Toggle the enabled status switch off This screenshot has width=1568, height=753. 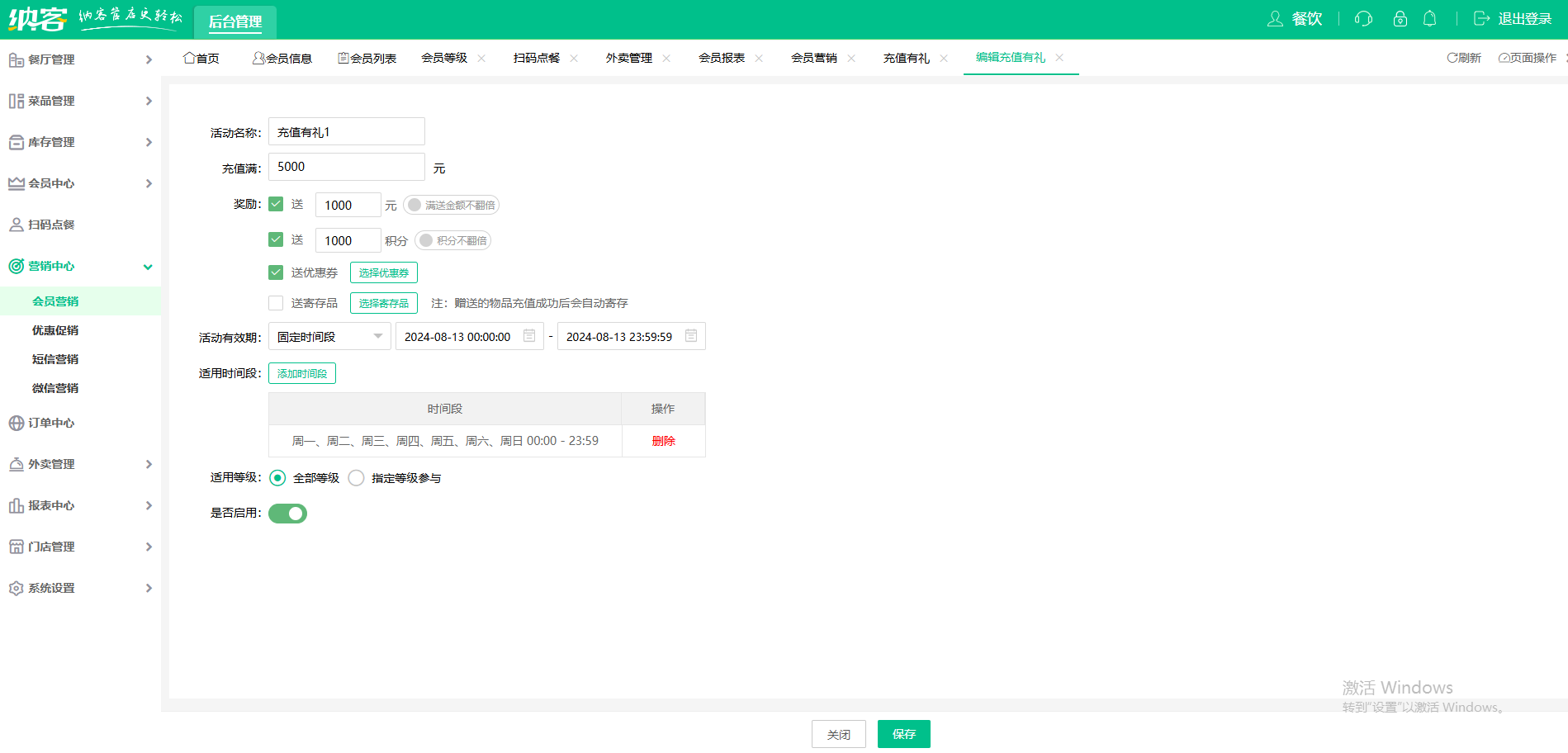pyautogui.click(x=287, y=514)
